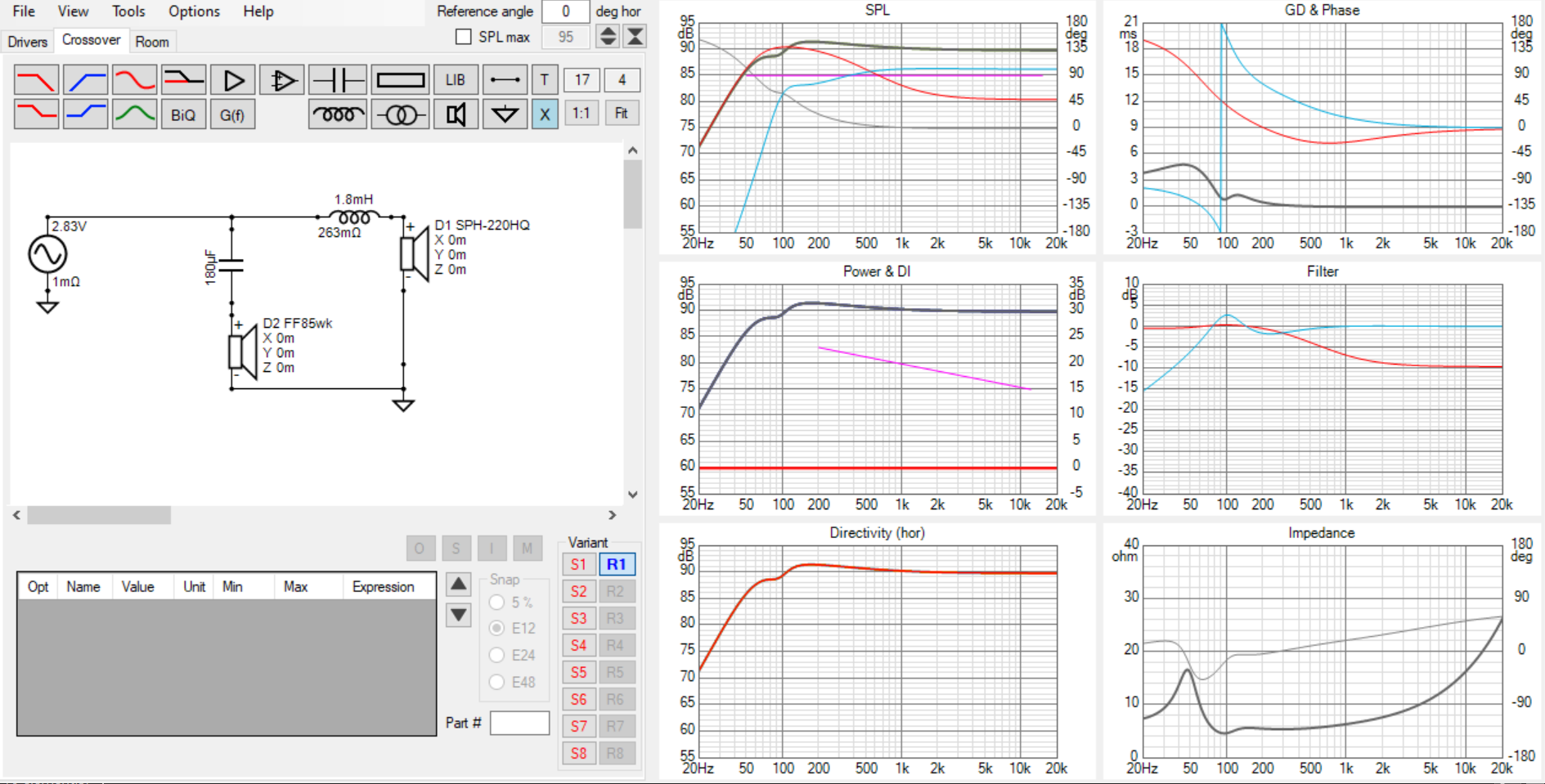The image size is (1545, 784).
Task: Select the 180µF capacitor in schematic
Action: 232,265
